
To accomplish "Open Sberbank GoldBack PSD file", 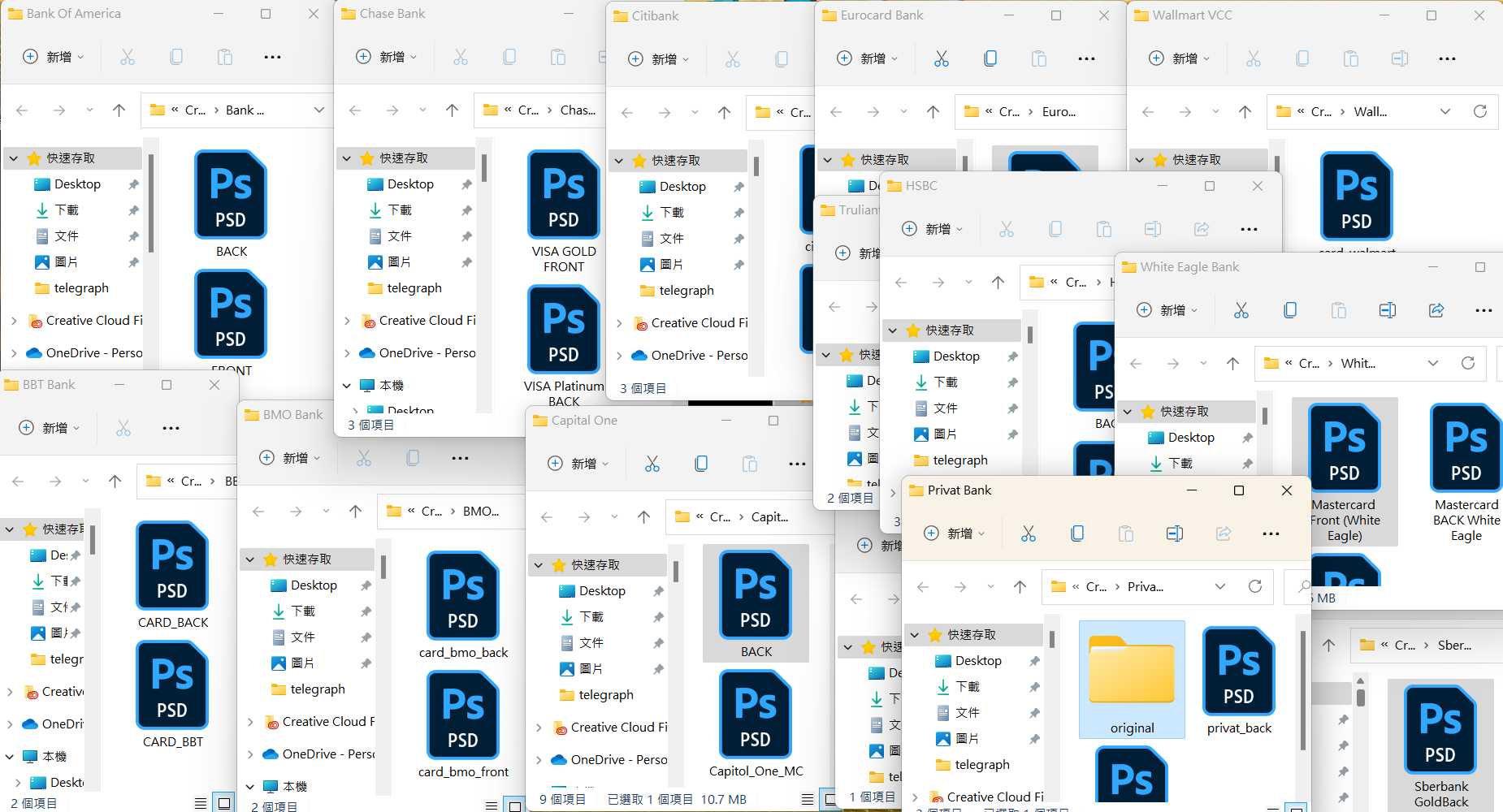I will tap(1440, 747).
